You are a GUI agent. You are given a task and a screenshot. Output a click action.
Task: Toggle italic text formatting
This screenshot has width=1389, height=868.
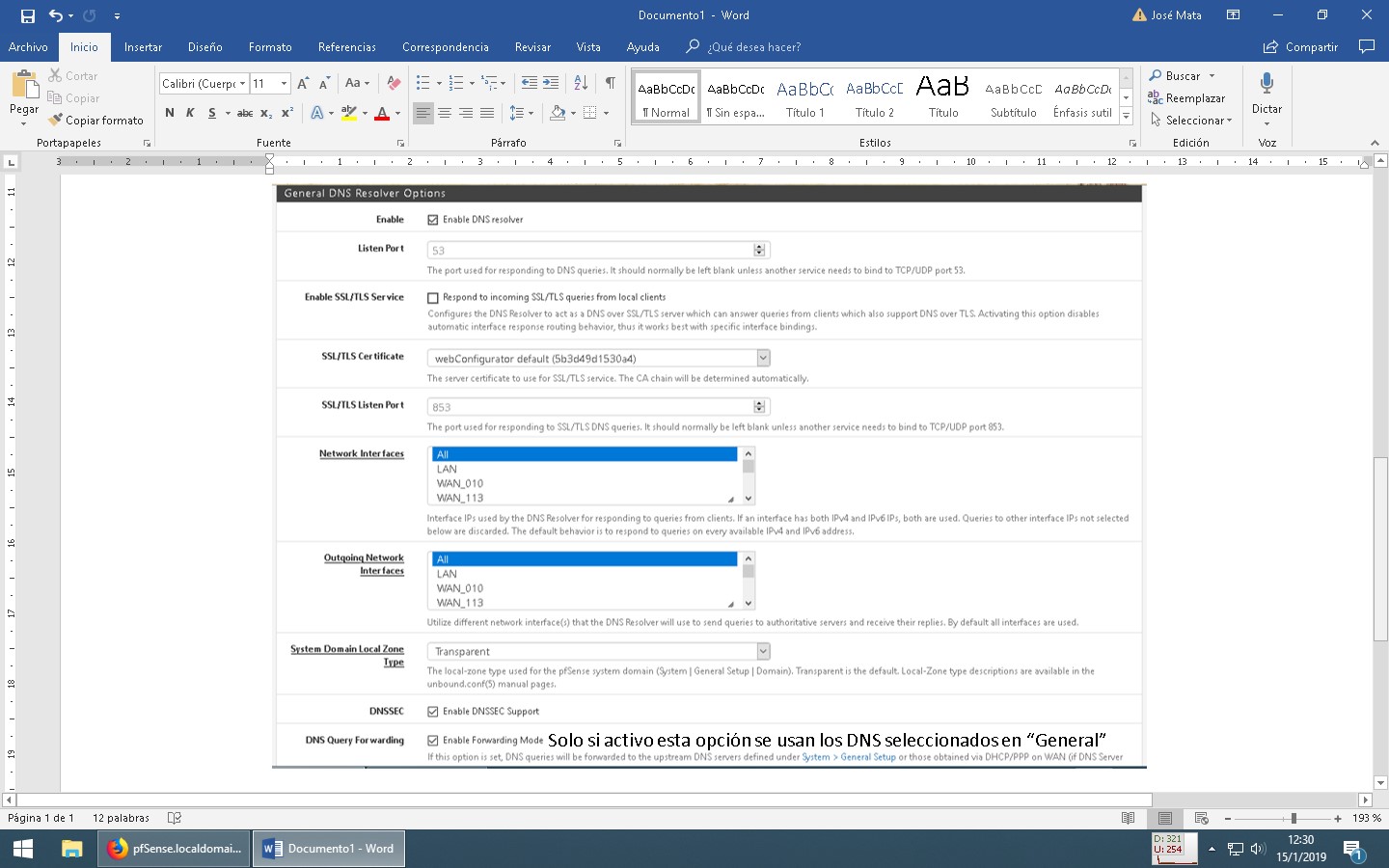[190, 113]
